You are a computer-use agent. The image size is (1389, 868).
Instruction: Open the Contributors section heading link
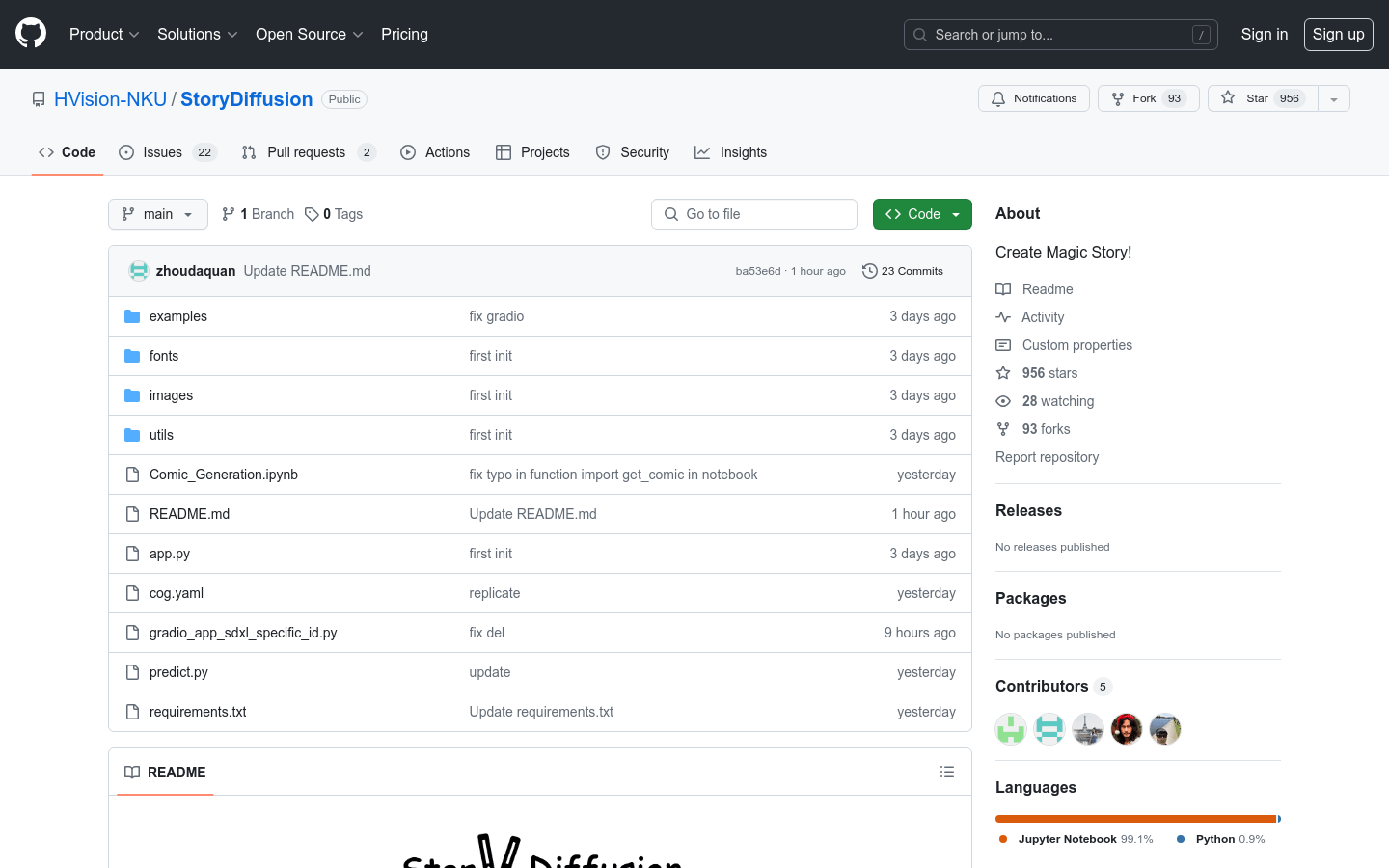tap(1053, 687)
